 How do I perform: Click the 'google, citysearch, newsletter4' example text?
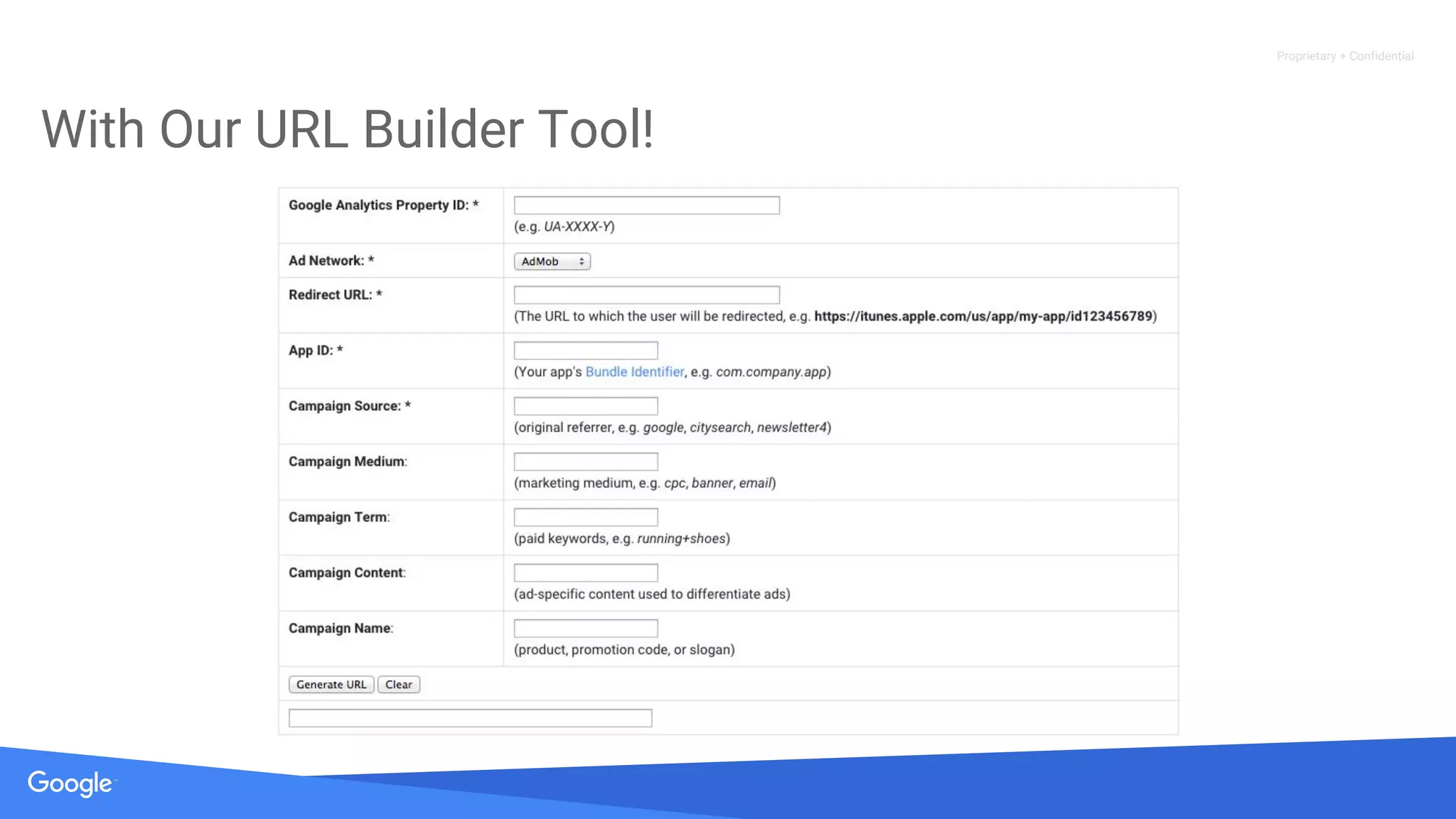click(x=735, y=427)
